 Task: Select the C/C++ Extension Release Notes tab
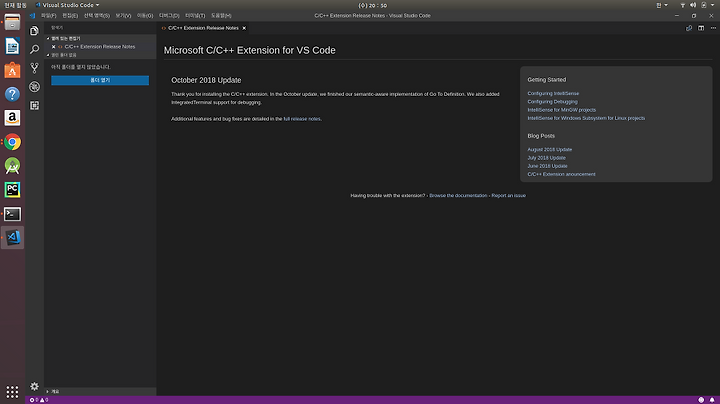point(203,28)
